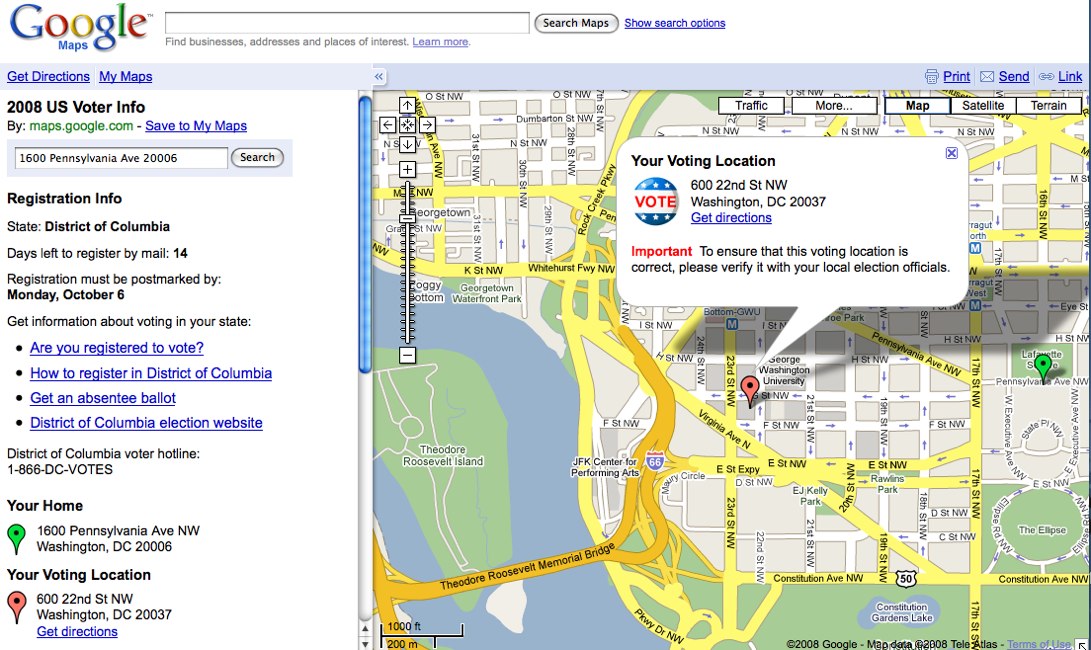Click the printer icon

point(931,77)
